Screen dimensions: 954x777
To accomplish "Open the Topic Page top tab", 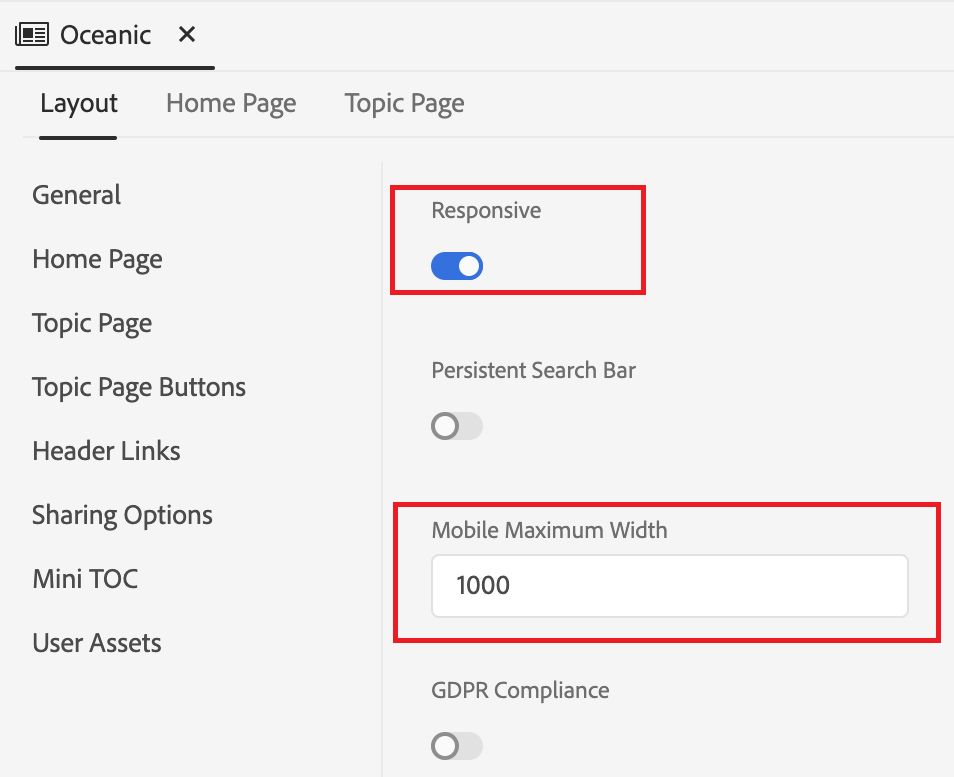I will pyautogui.click(x=404, y=103).
